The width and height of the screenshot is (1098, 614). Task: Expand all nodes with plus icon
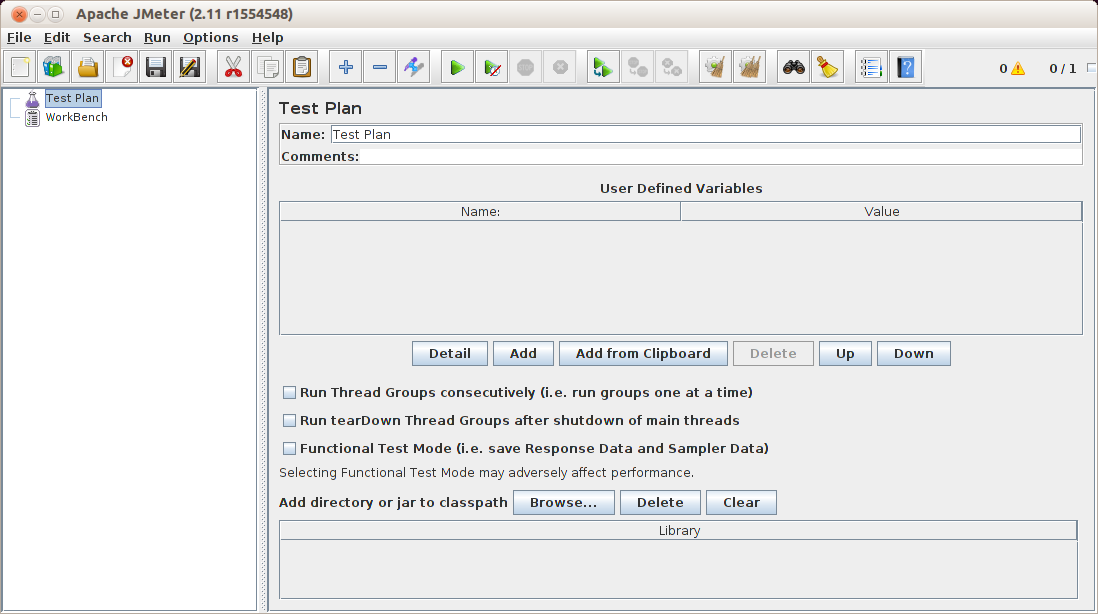[345, 67]
